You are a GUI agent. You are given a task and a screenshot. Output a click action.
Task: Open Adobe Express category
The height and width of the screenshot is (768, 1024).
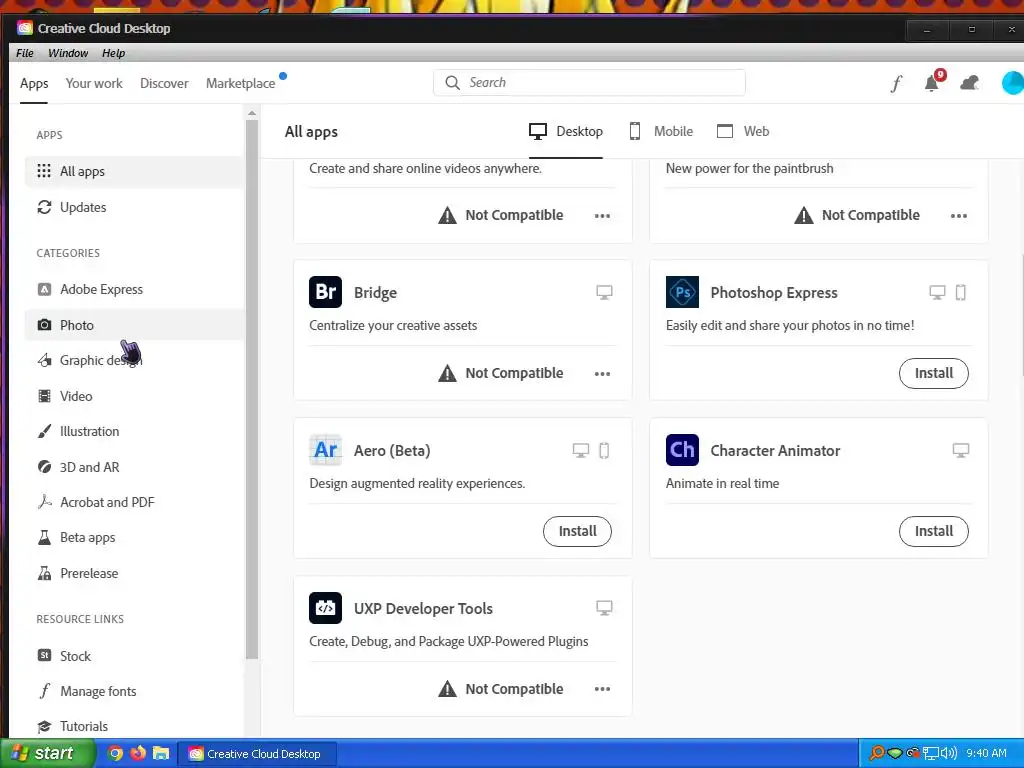point(134,289)
